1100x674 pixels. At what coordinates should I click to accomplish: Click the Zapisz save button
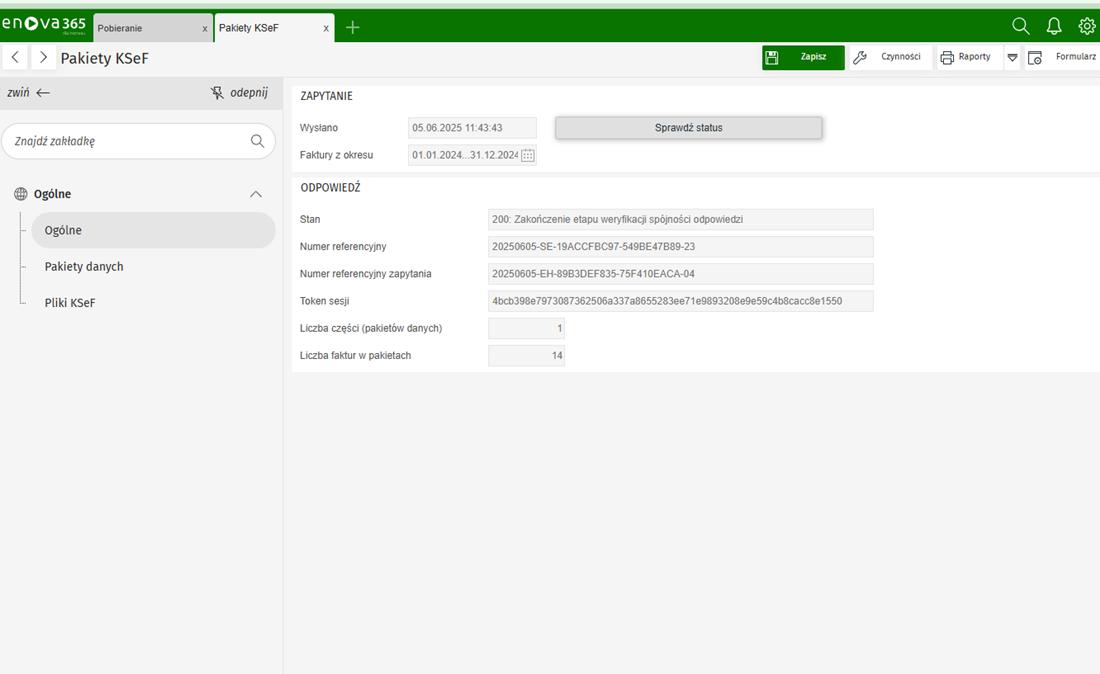tap(803, 58)
